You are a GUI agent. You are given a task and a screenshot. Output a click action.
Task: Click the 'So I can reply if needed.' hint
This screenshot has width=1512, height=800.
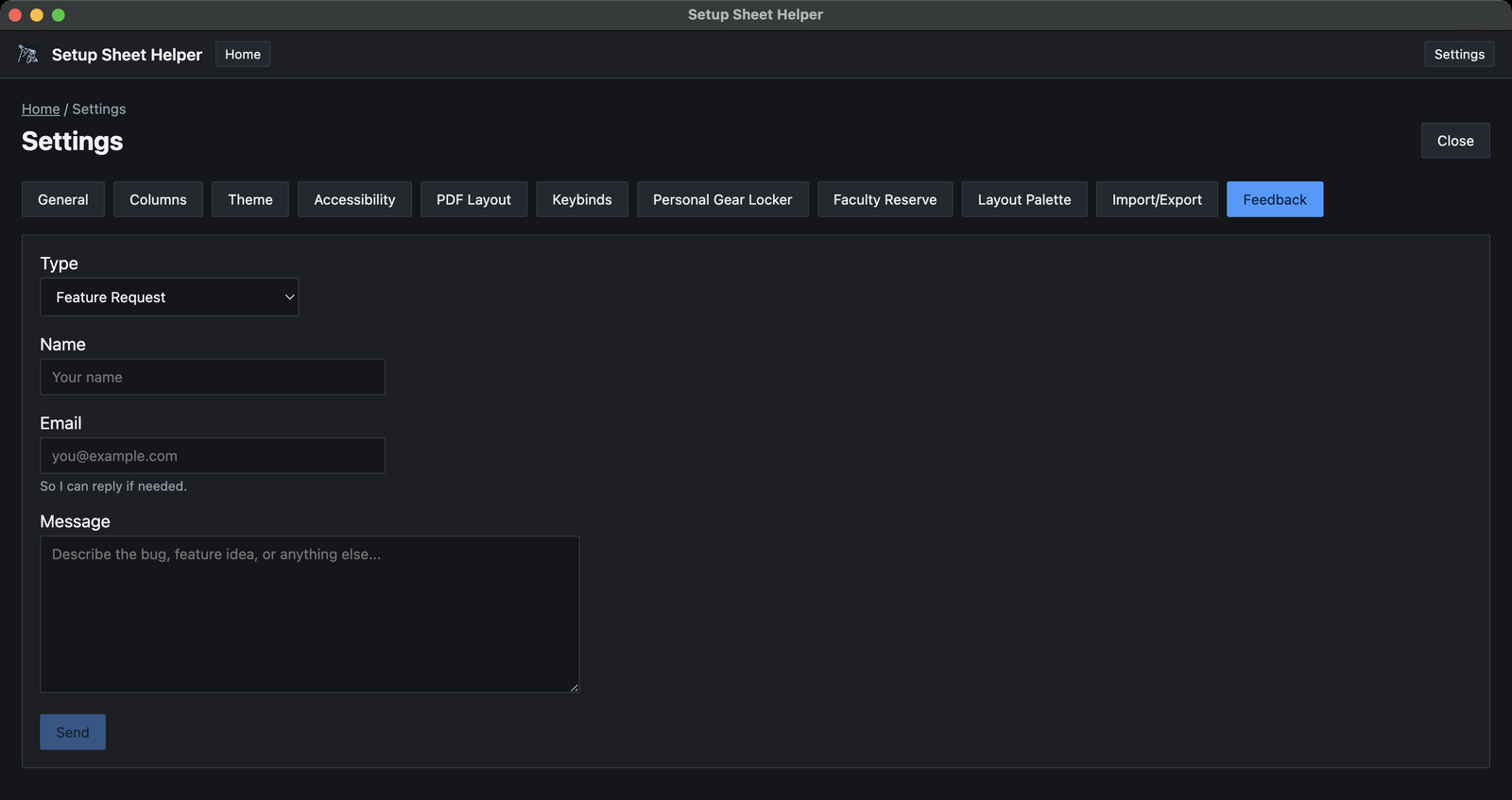(113, 486)
